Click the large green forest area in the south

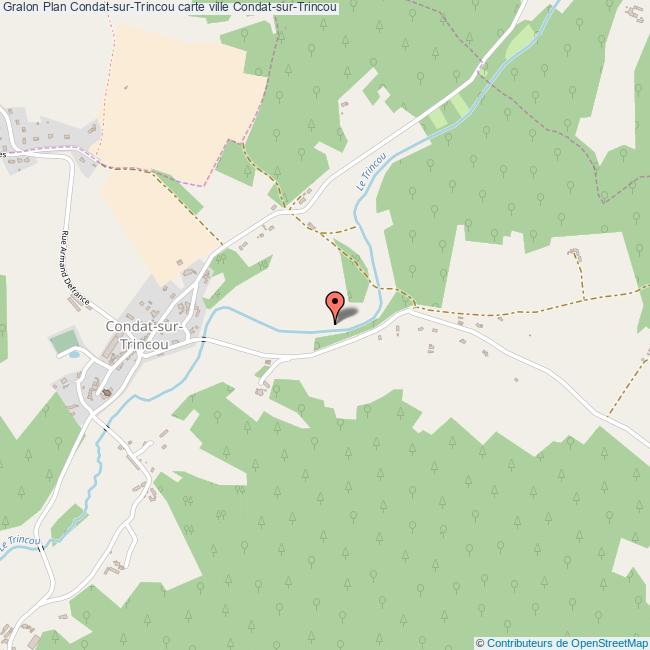[373, 531]
